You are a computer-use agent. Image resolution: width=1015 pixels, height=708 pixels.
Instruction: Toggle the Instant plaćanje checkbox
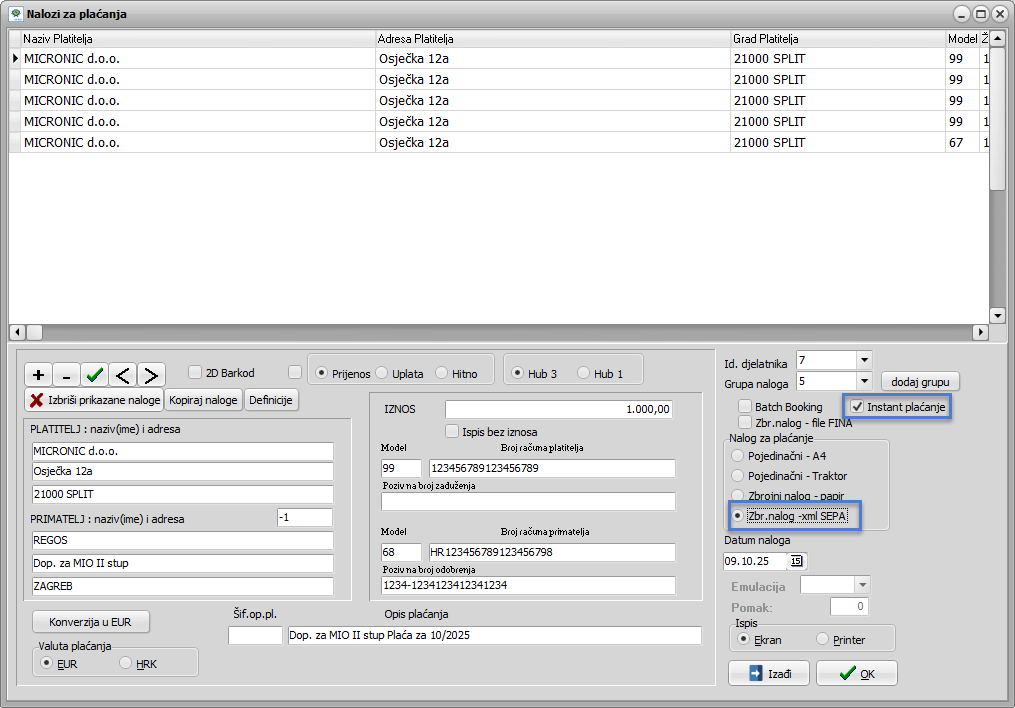(857, 407)
